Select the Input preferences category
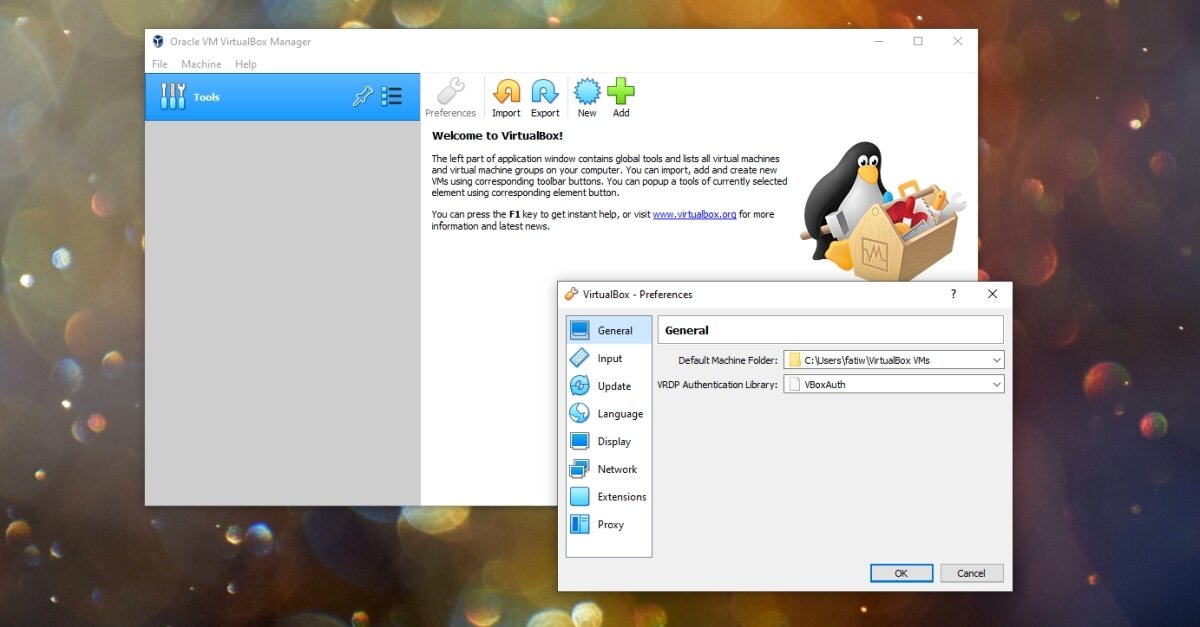The image size is (1200, 627). coord(609,358)
